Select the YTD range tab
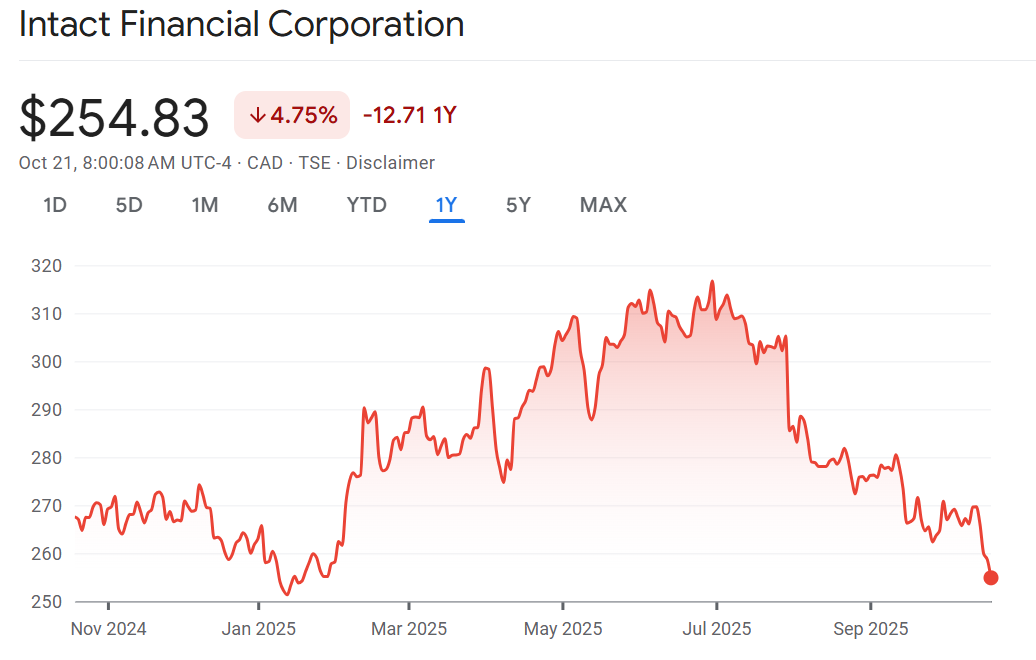 (x=366, y=205)
